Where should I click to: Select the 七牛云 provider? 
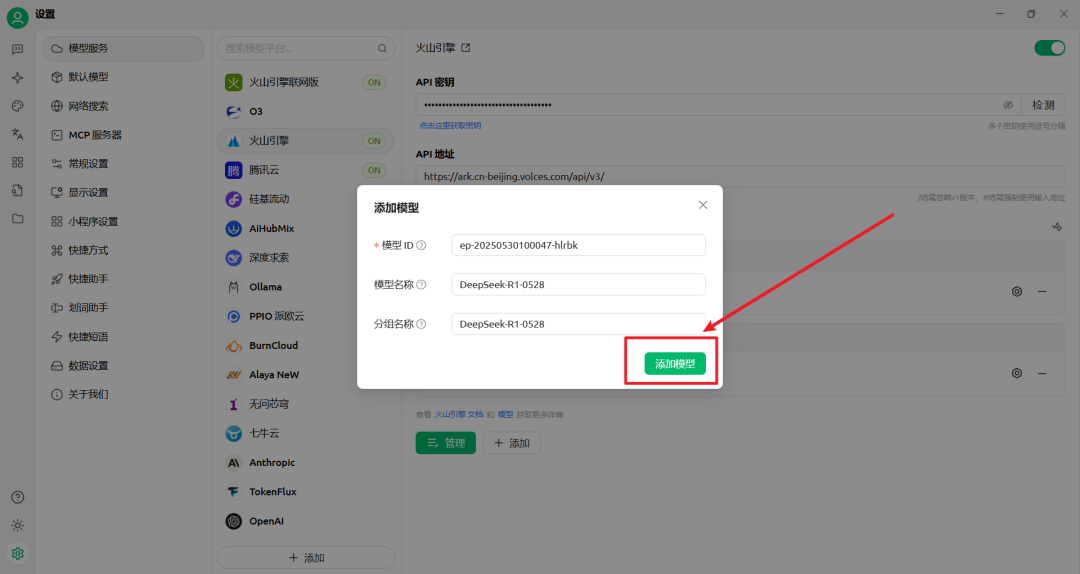tap(306, 433)
